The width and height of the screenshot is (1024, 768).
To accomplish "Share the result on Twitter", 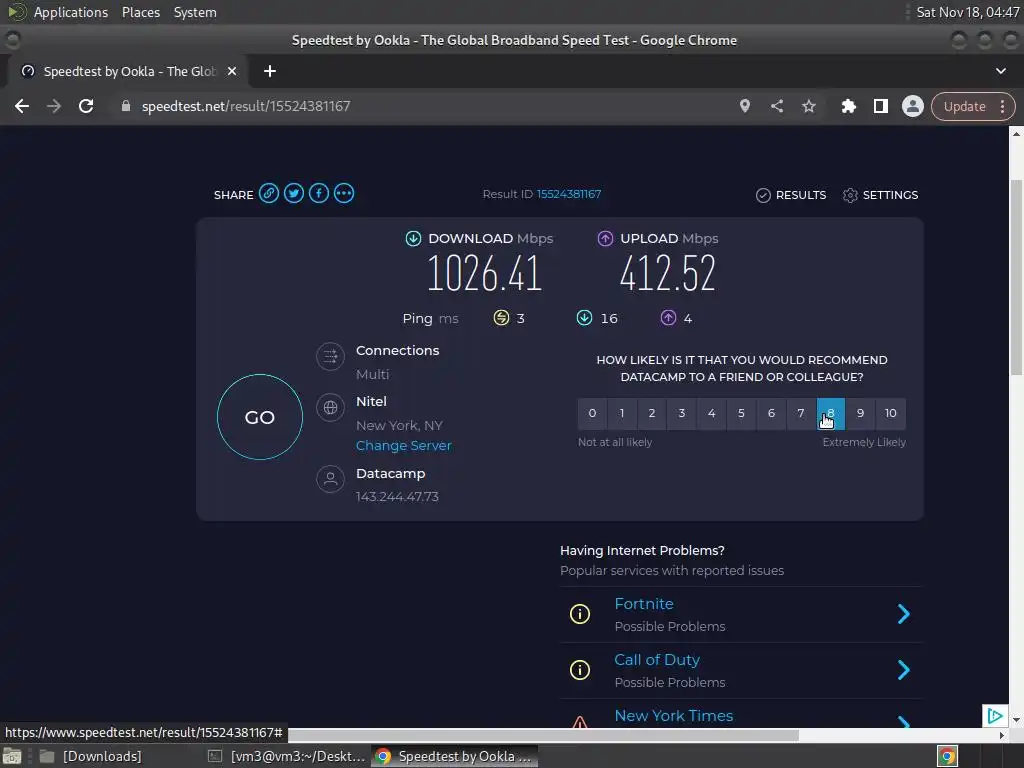I will tap(294, 193).
